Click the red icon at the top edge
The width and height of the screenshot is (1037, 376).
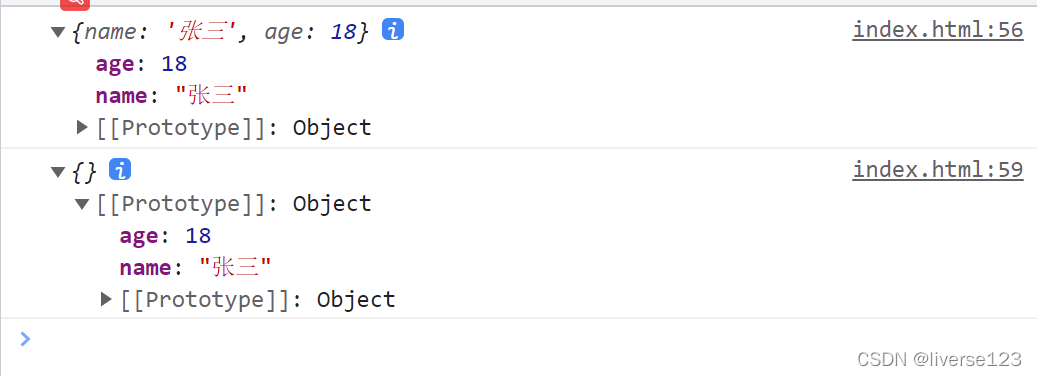click(x=75, y=4)
